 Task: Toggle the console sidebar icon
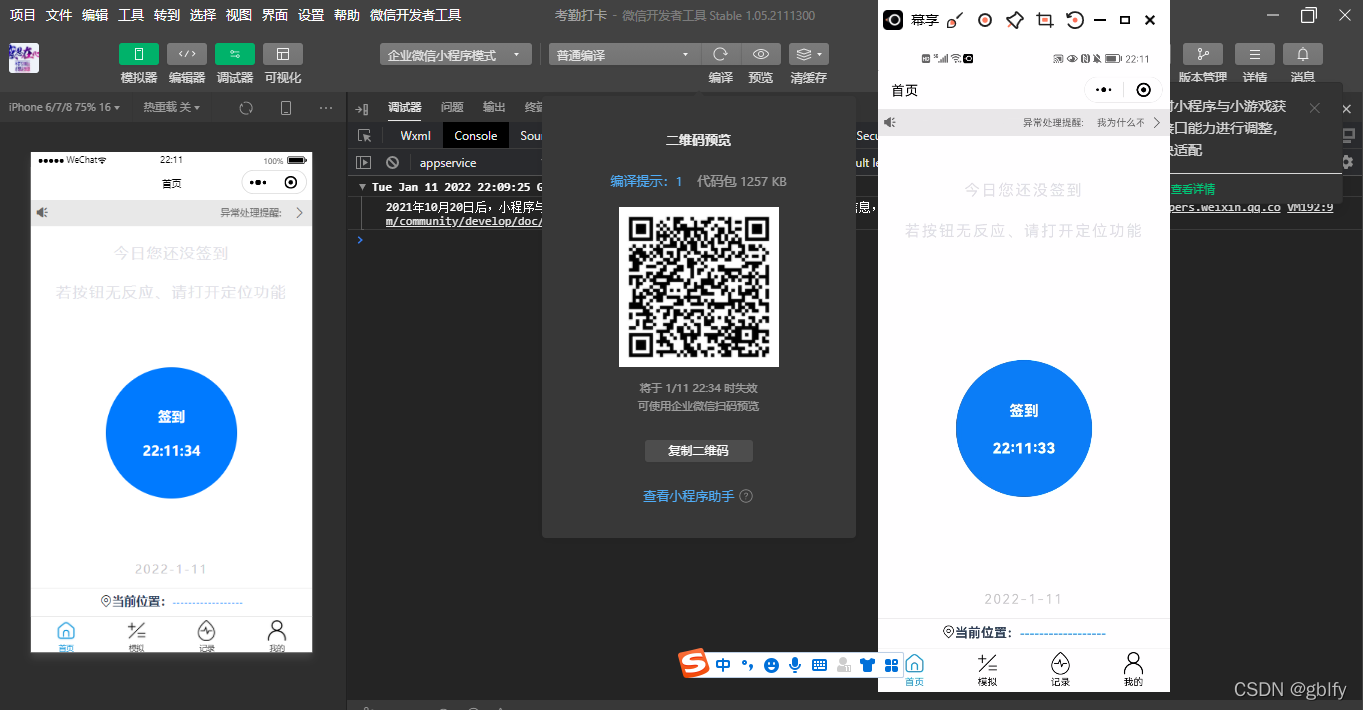pos(364,162)
